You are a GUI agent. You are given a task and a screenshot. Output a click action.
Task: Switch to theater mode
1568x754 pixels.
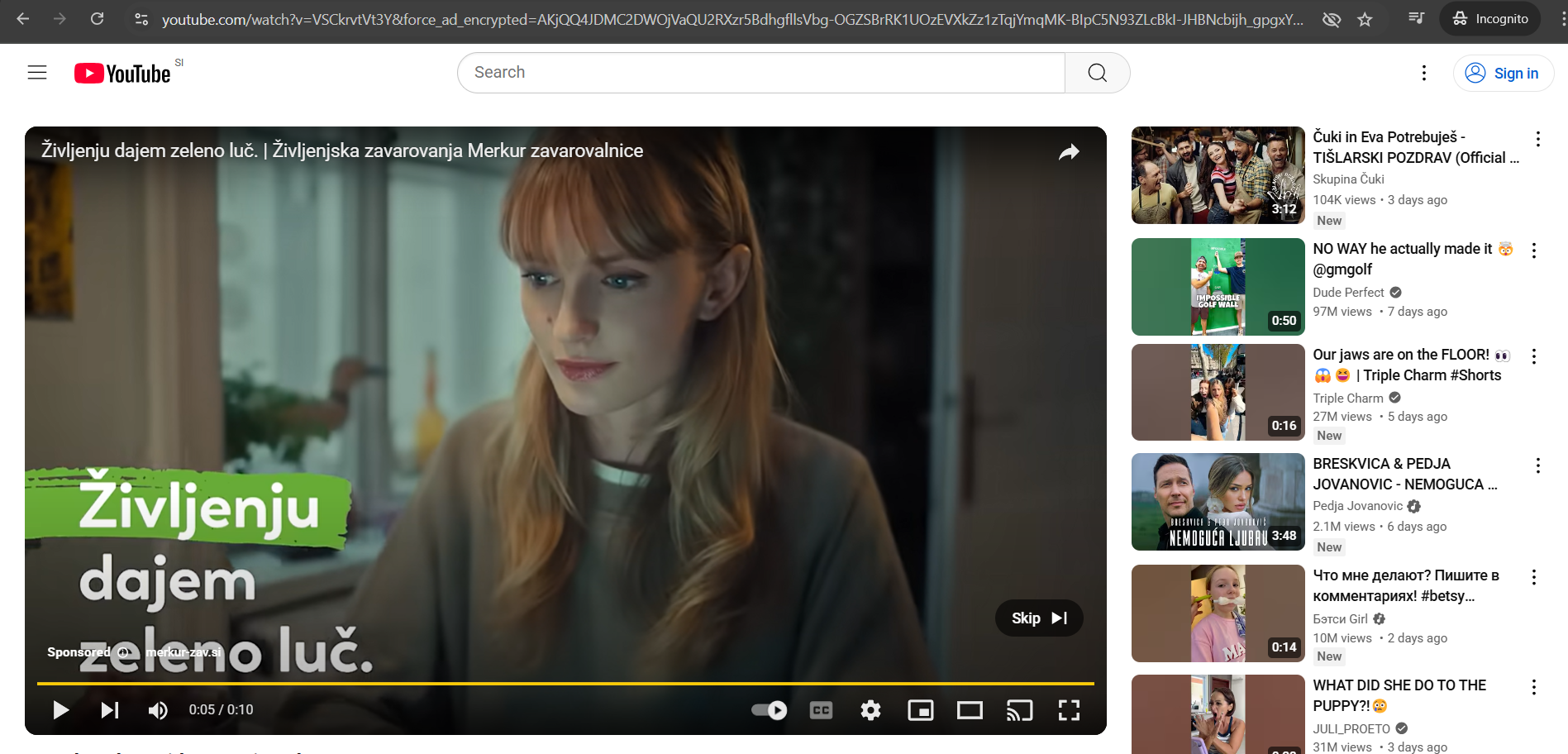point(970,710)
